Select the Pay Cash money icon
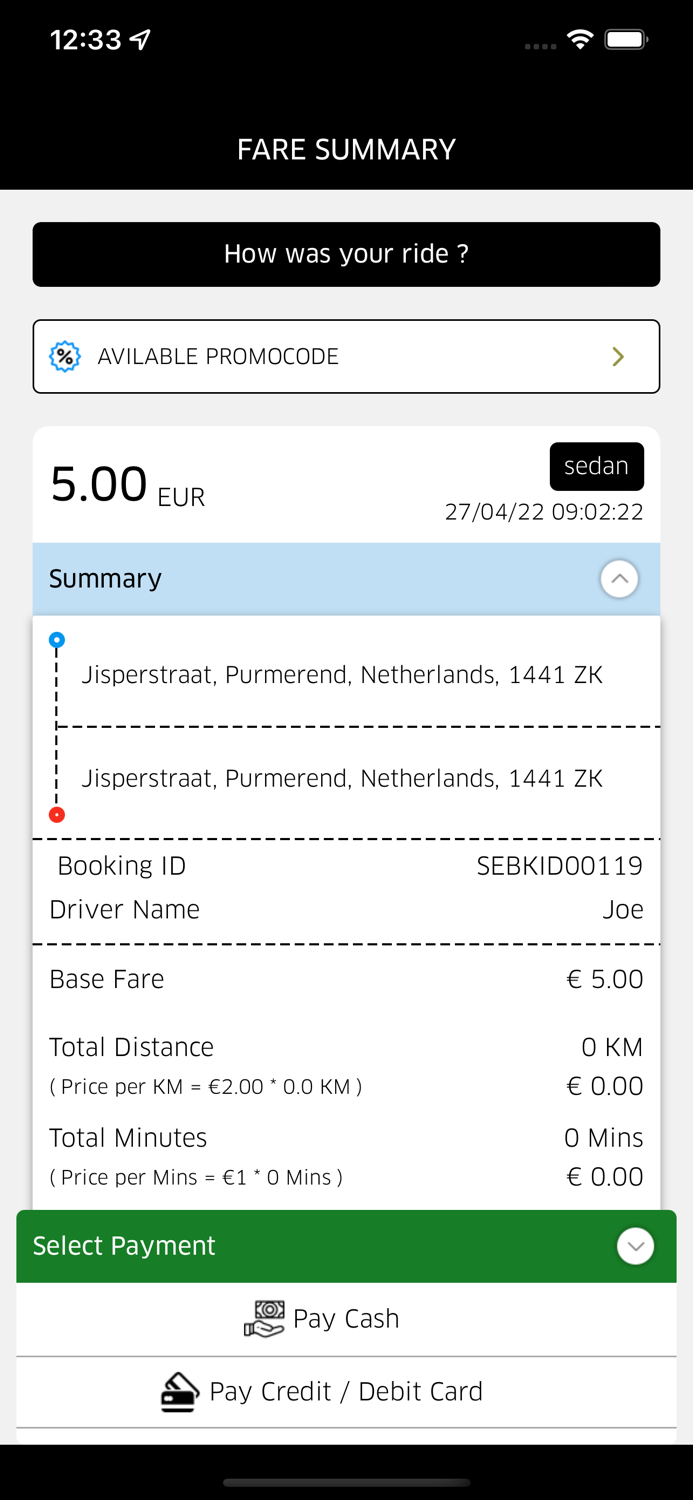 pyautogui.click(x=264, y=1317)
